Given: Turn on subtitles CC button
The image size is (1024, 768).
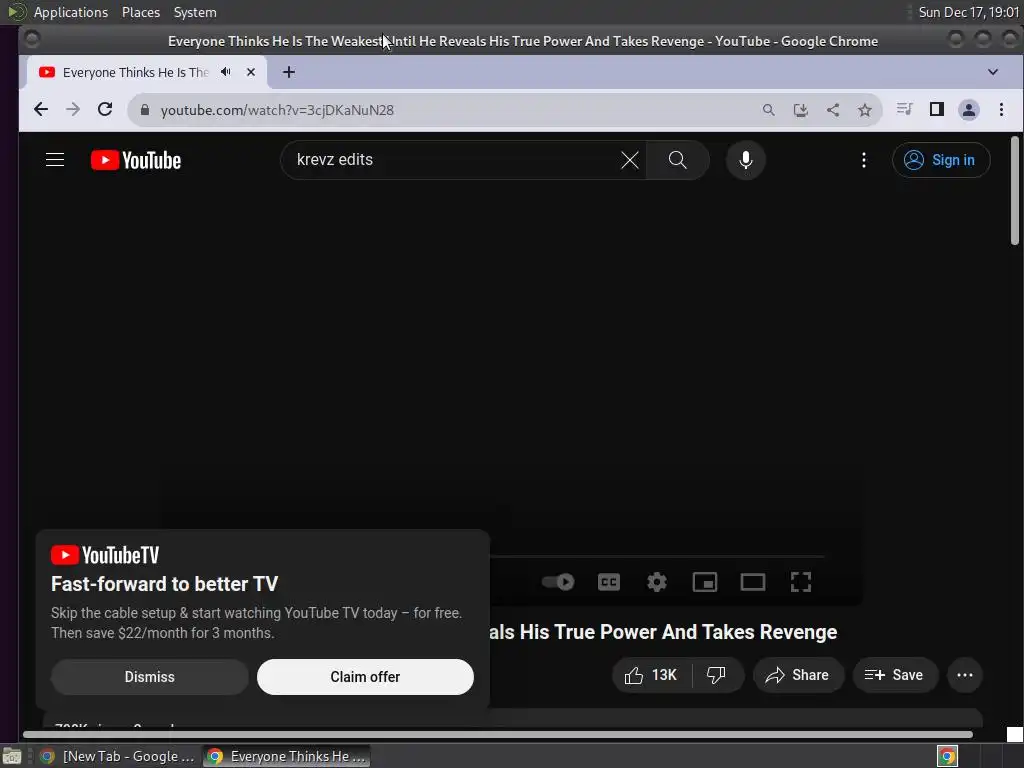Looking at the screenshot, I should pos(609,581).
